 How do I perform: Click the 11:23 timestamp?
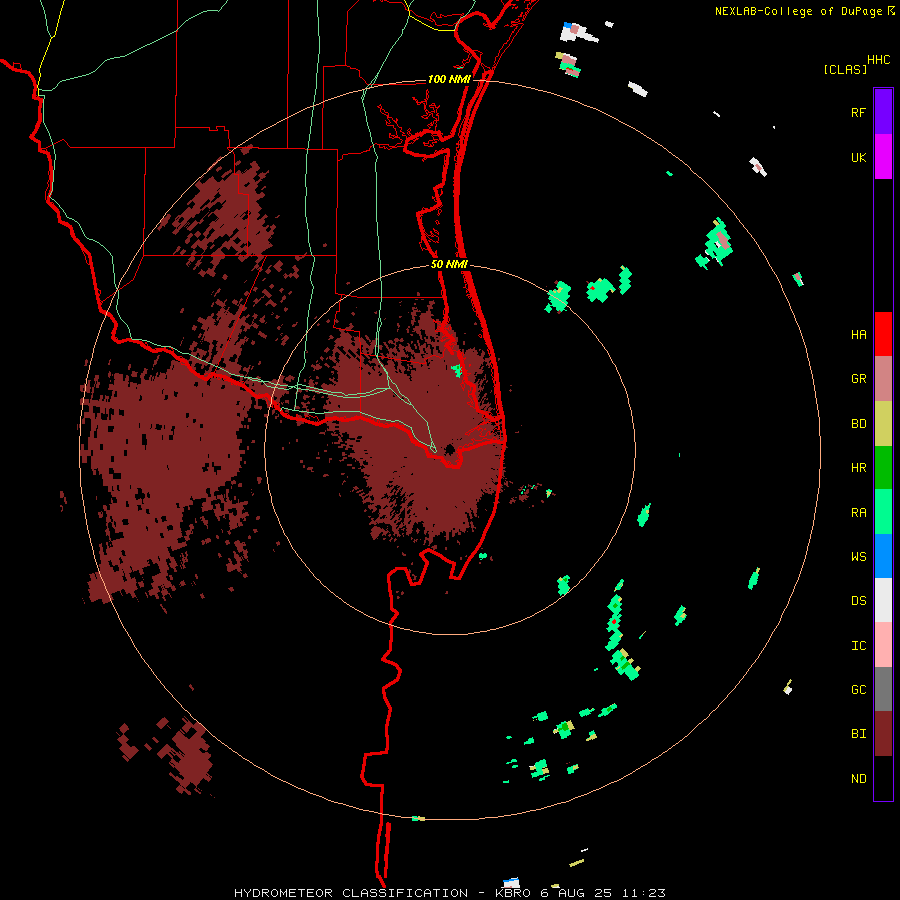[646, 893]
